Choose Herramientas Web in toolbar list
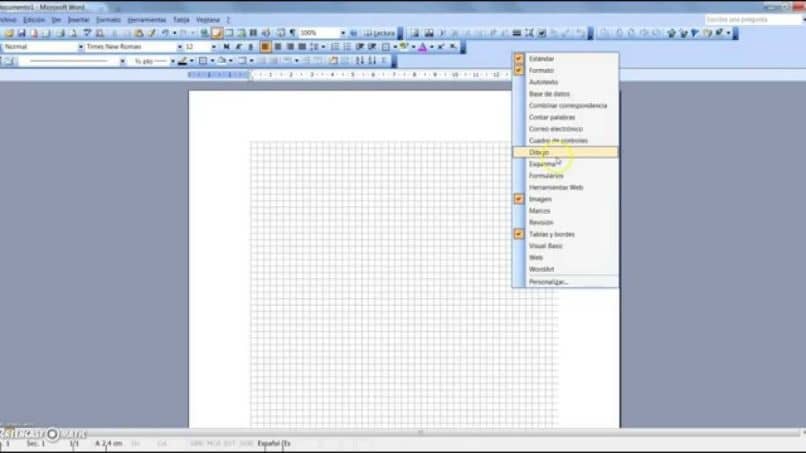This screenshot has width=806, height=453. pyautogui.click(x=565, y=188)
